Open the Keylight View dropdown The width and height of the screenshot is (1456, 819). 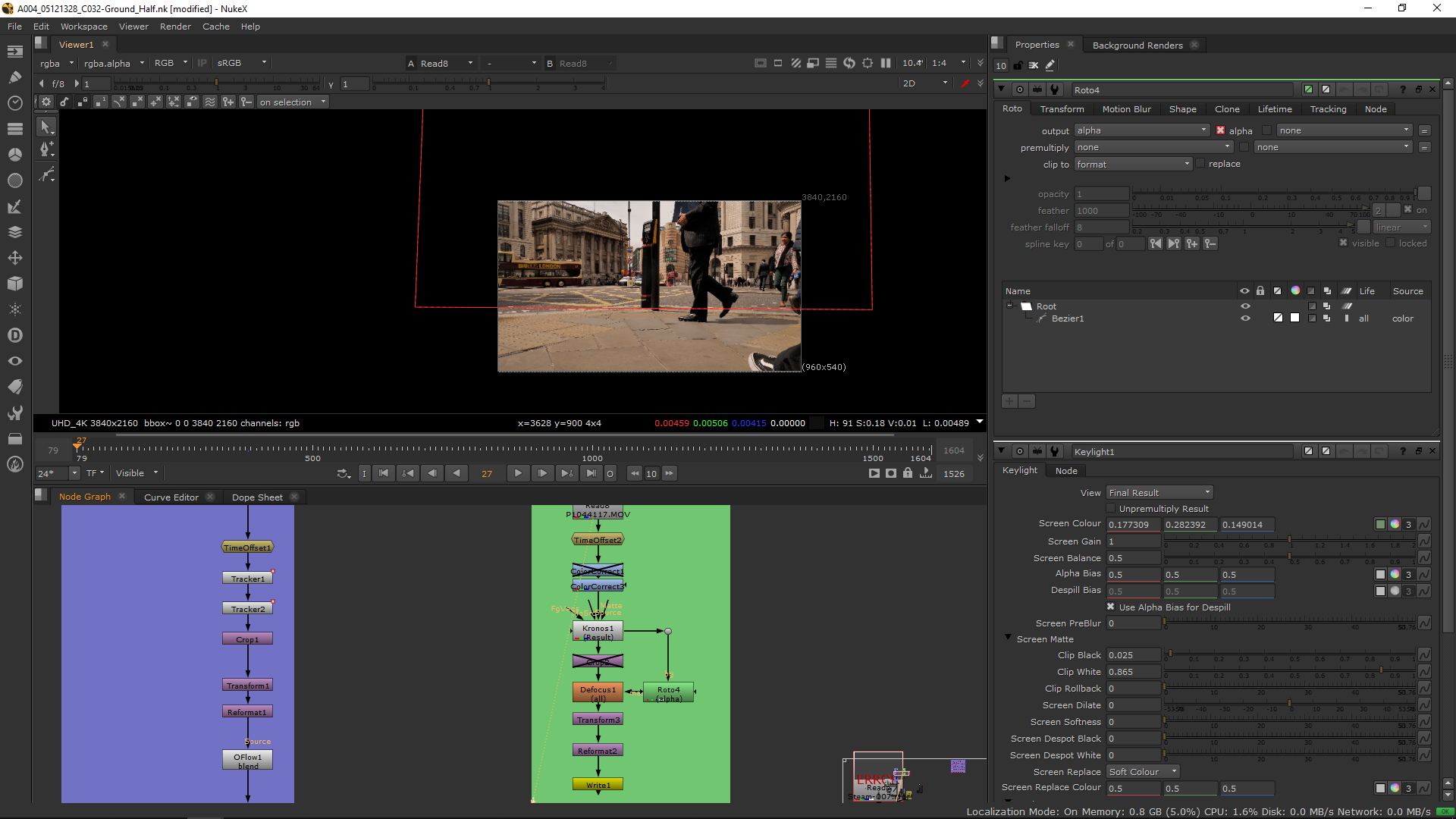tap(1159, 493)
